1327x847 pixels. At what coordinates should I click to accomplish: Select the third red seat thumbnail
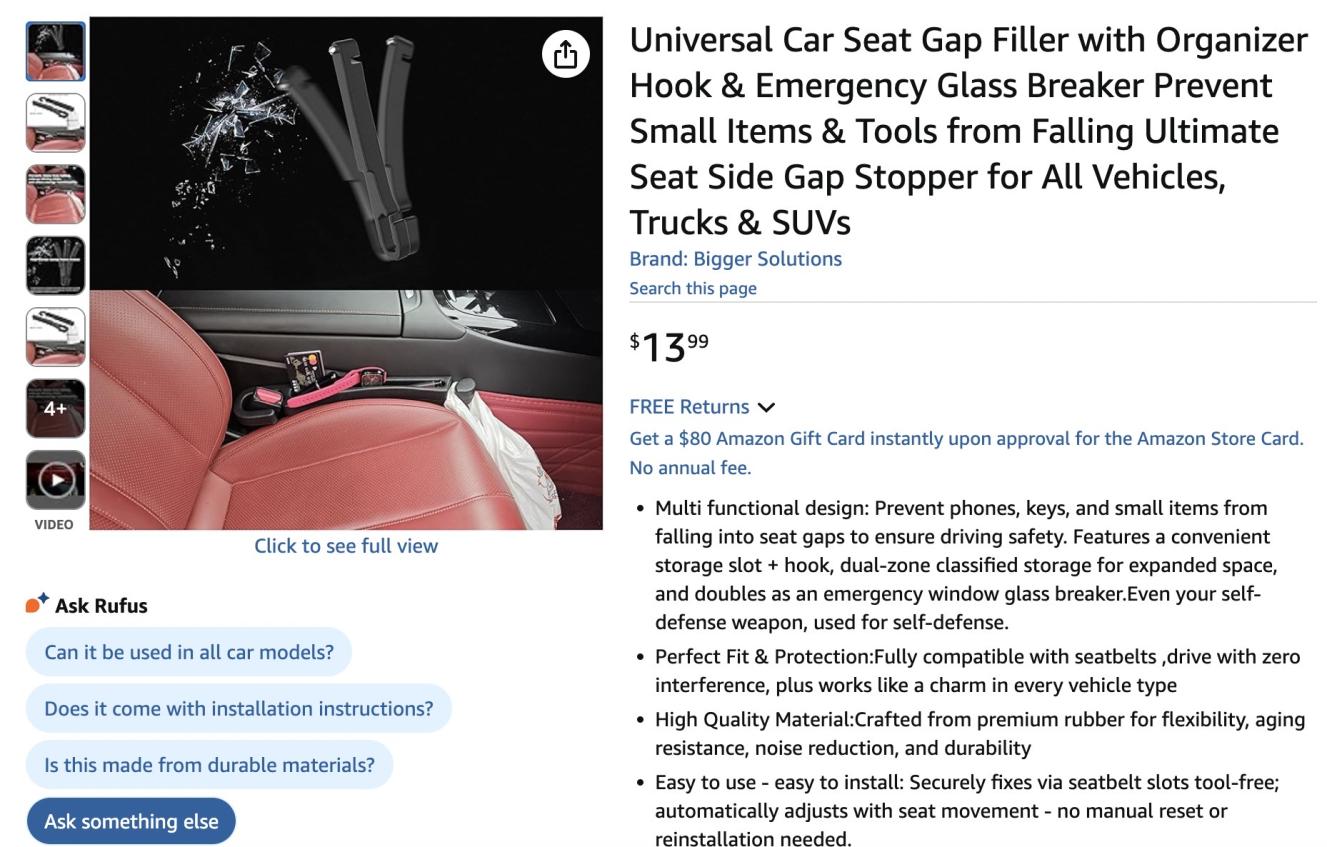pyautogui.click(x=55, y=194)
